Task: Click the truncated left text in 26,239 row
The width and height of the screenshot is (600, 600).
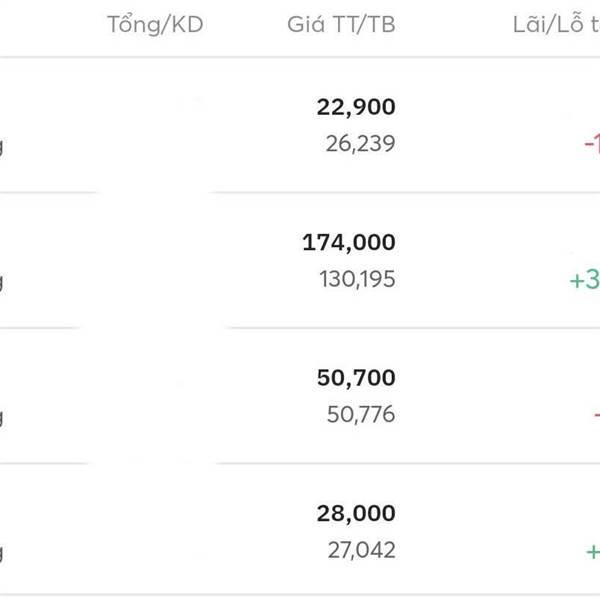Action: click(x=2, y=146)
